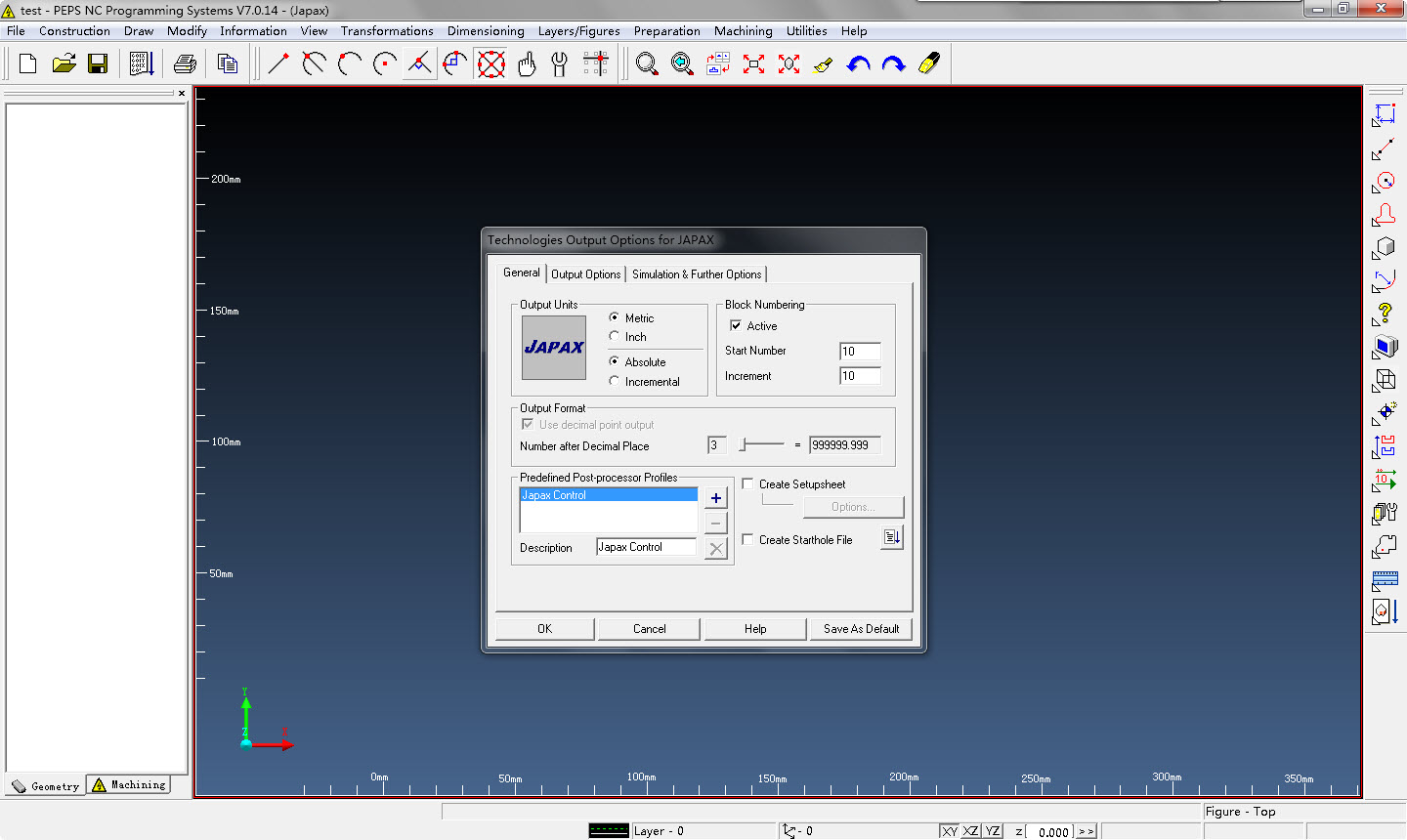Click the wireframe cube icon in right toolbar
This screenshot has height=840, width=1407.
tap(1384, 379)
